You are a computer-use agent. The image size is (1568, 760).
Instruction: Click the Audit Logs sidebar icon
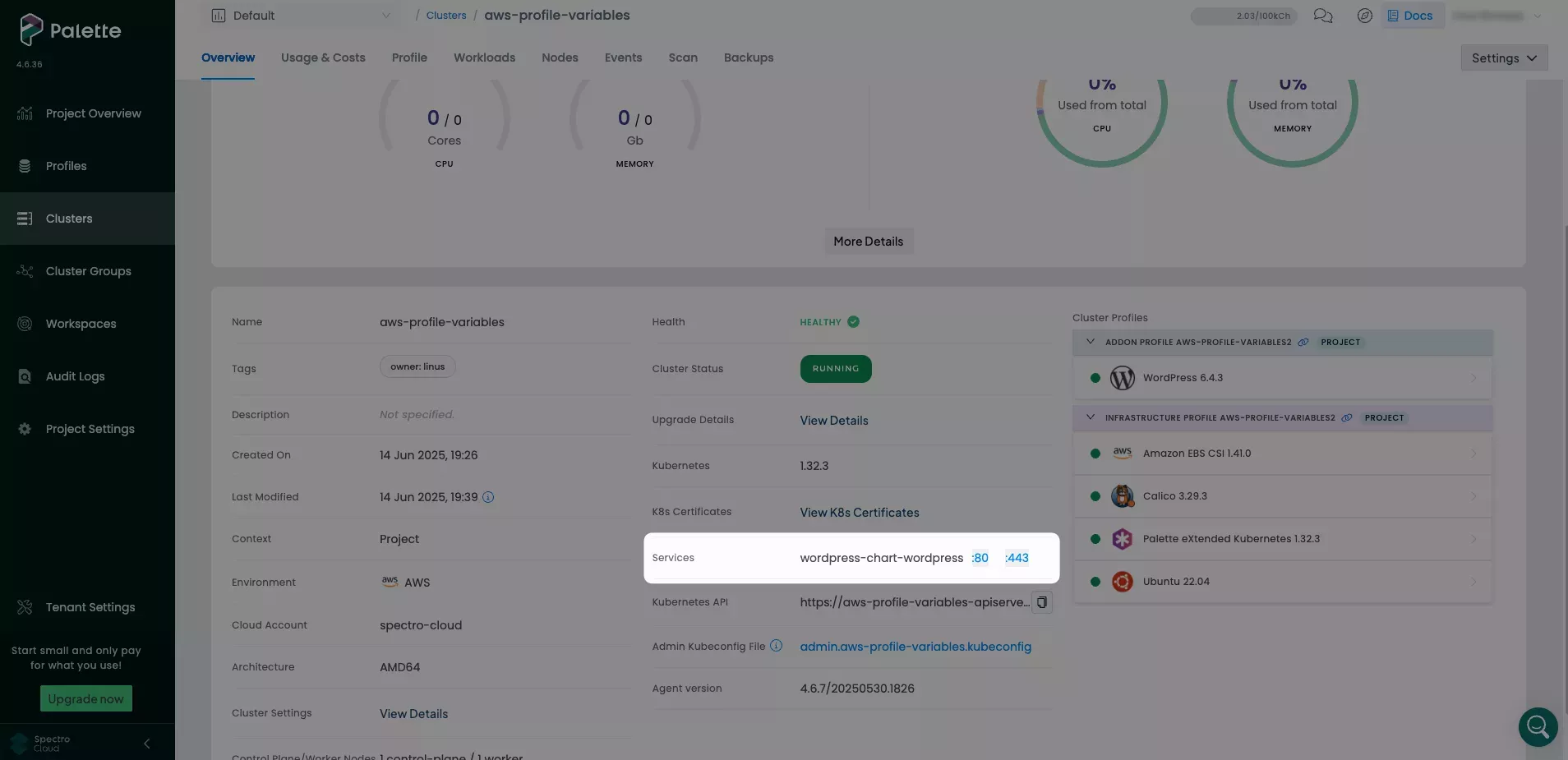(x=25, y=376)
